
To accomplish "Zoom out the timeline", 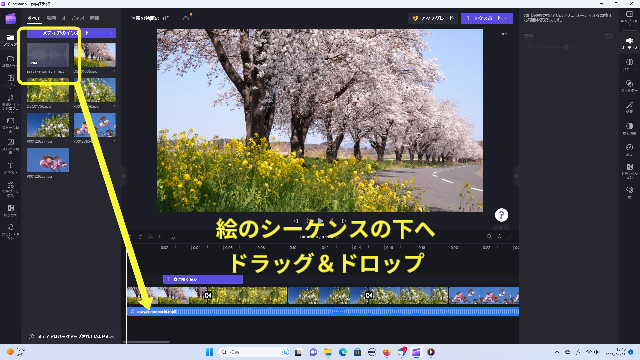I will click(489, 236).
